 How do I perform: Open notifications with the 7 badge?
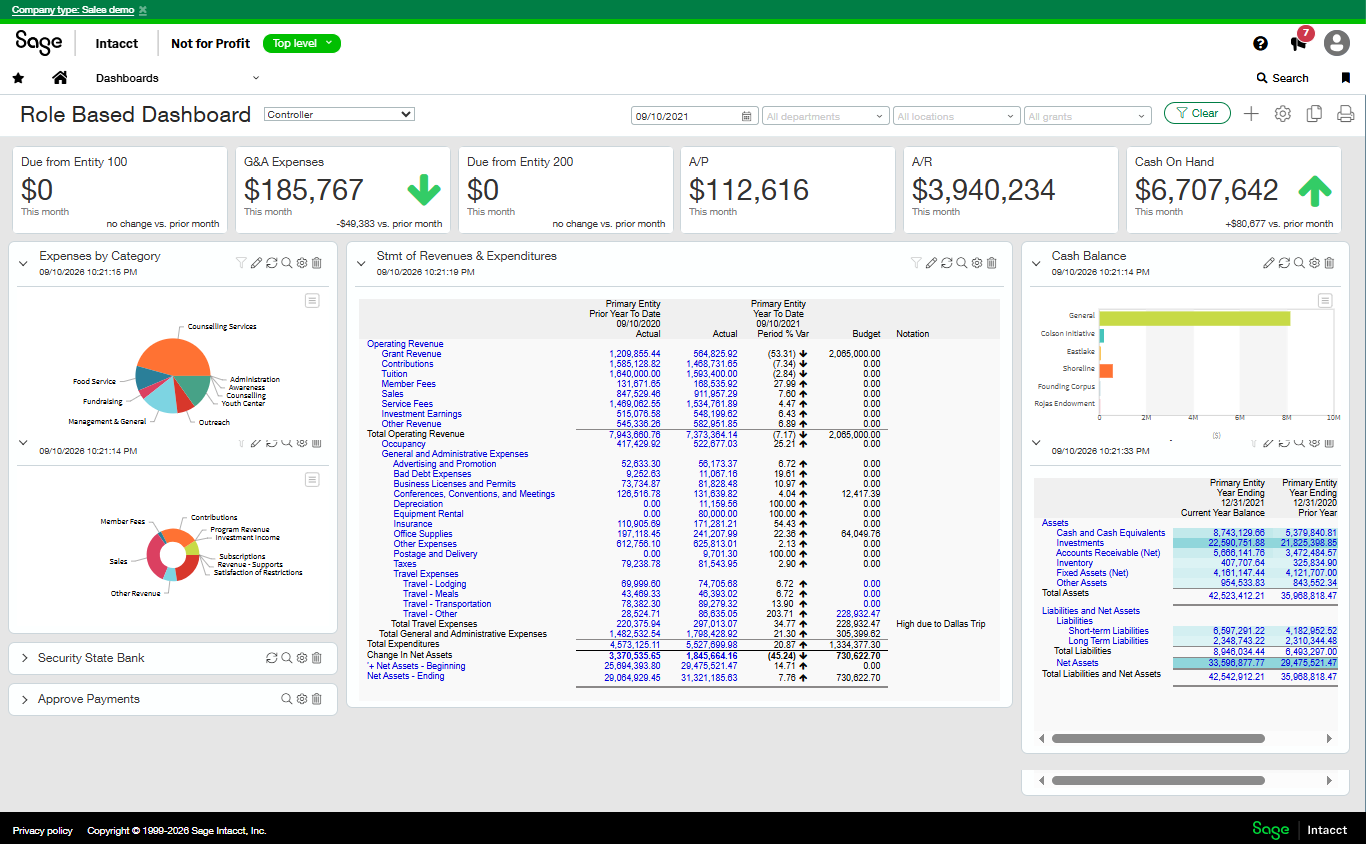1300,41
